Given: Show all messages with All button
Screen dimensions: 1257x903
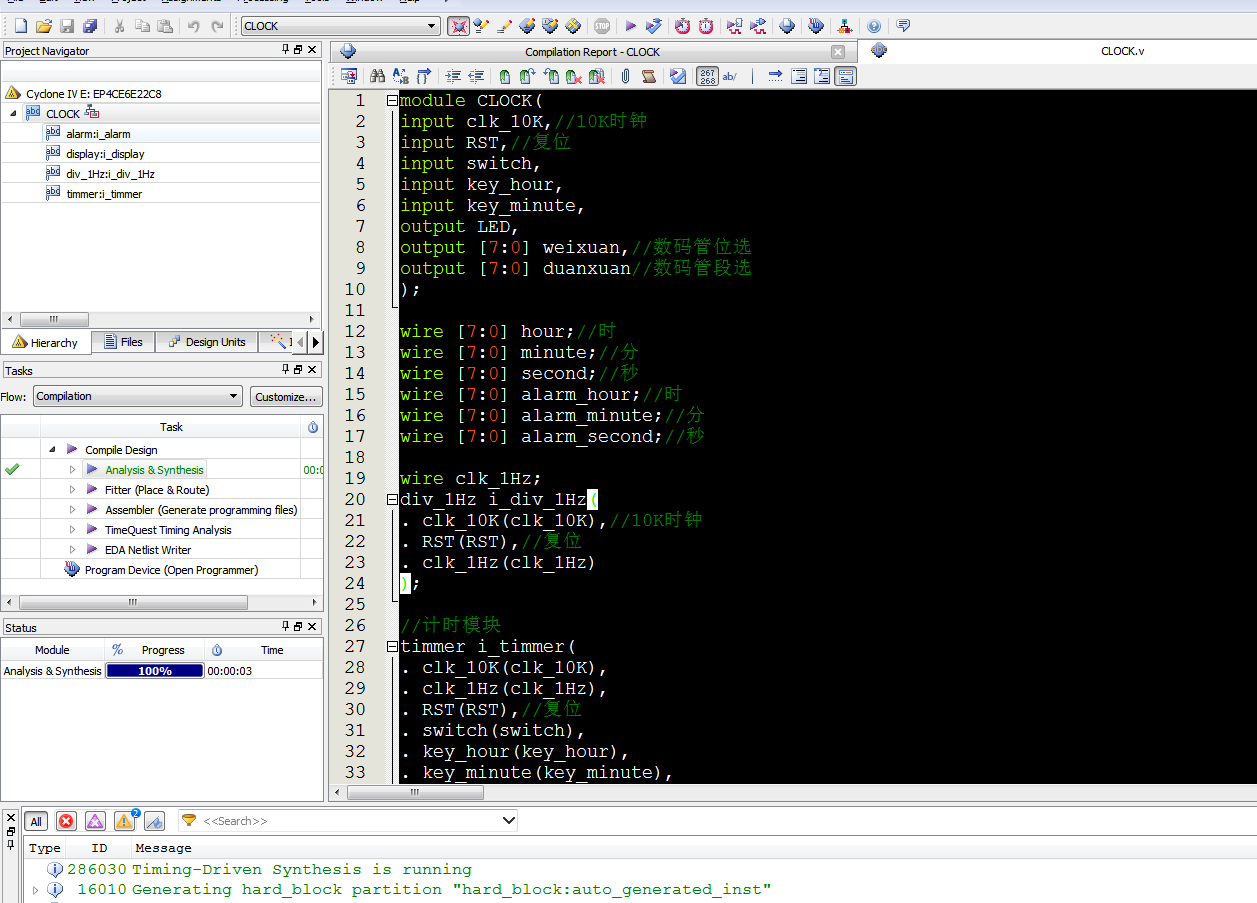Looking at the screenshot, I should point(36,821).
